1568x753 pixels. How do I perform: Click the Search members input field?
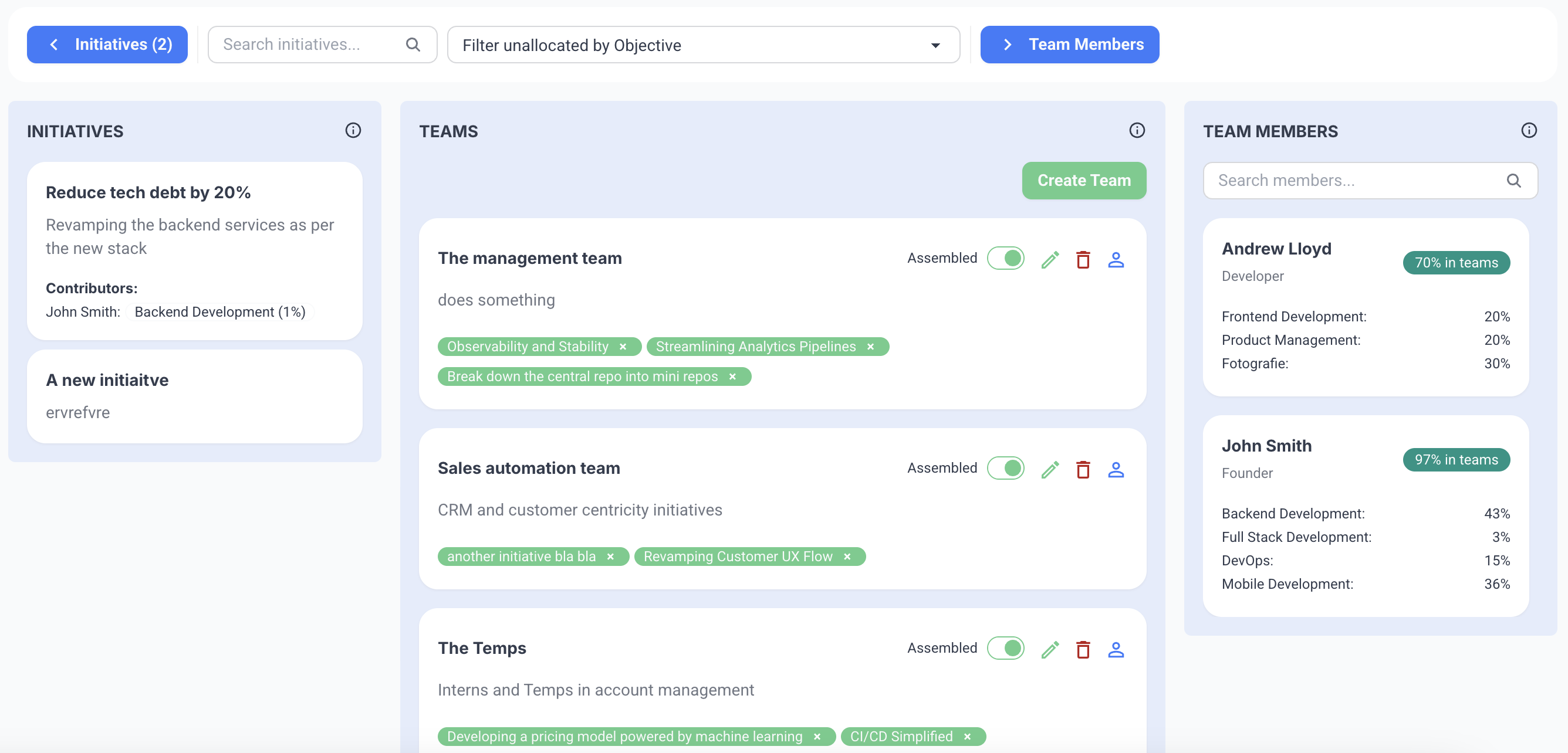(1357, 181)
